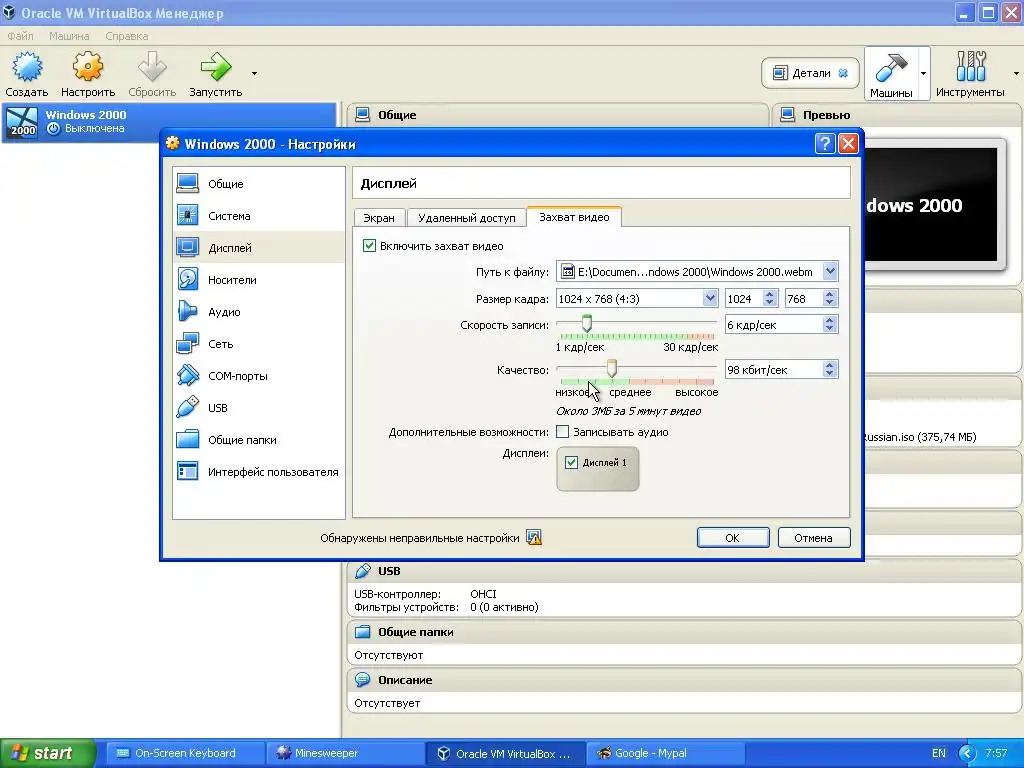Click the Детали button
The width and height of the screenshot is (1024, 768).
[x=810, y=73]
